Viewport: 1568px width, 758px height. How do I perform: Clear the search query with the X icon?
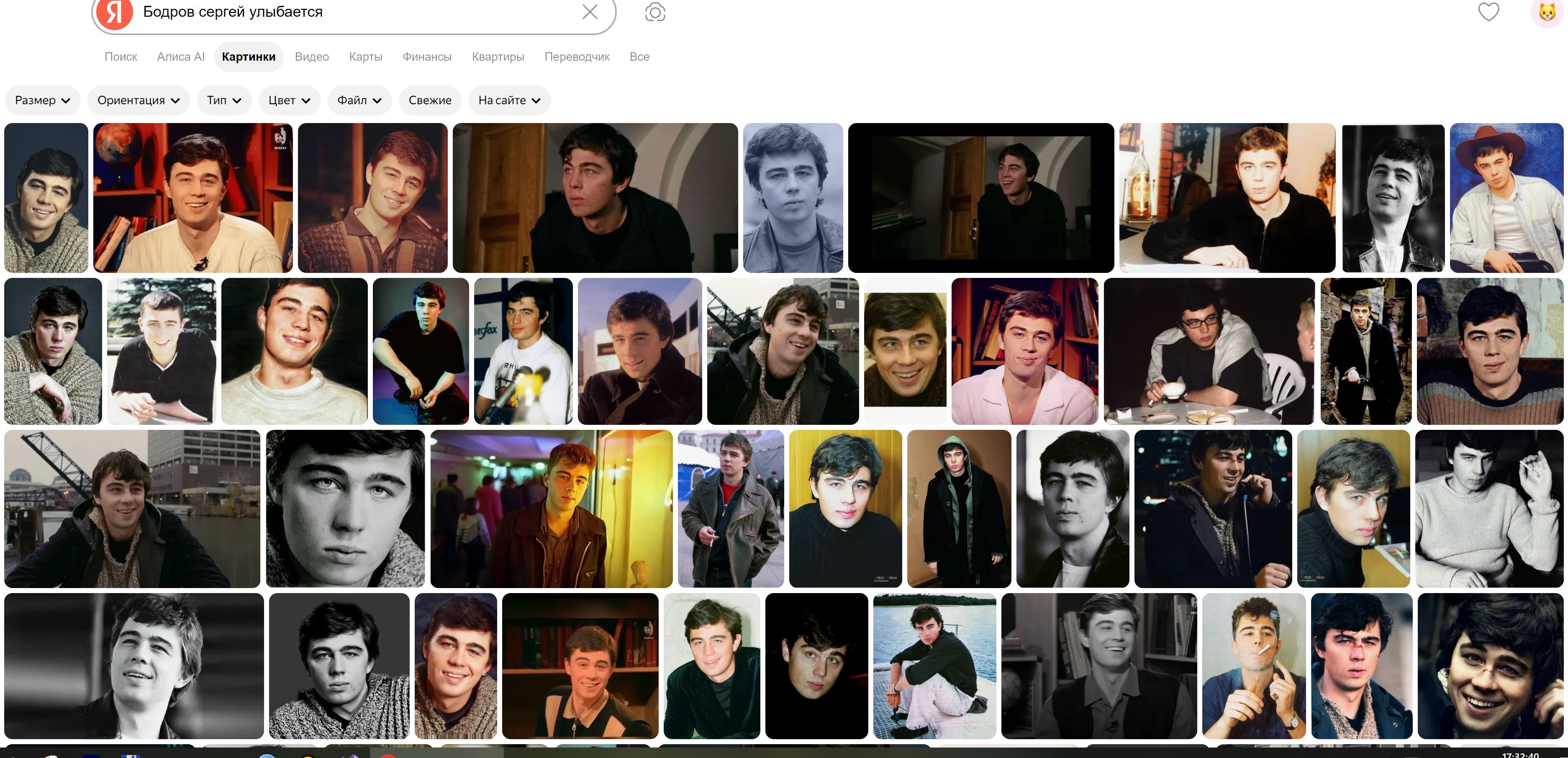[589, 12]
